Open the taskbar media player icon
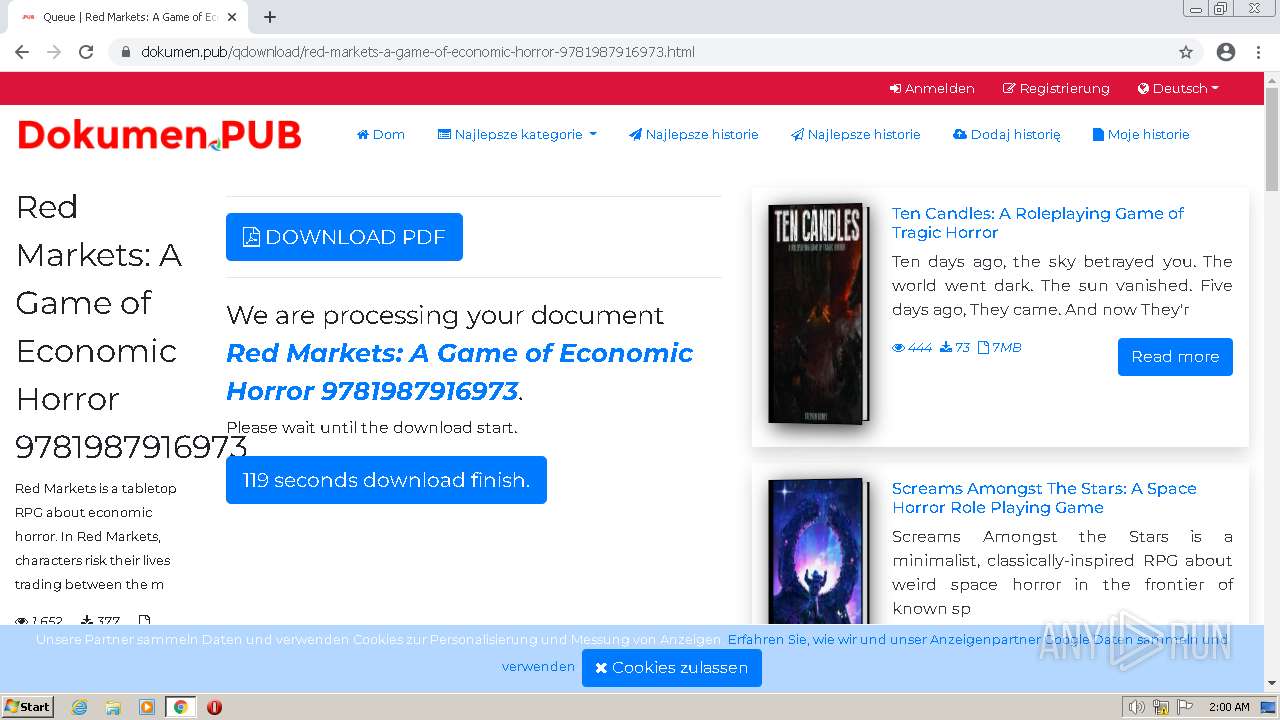Viewport: 1280px width, 720px height. click(147, 707)
